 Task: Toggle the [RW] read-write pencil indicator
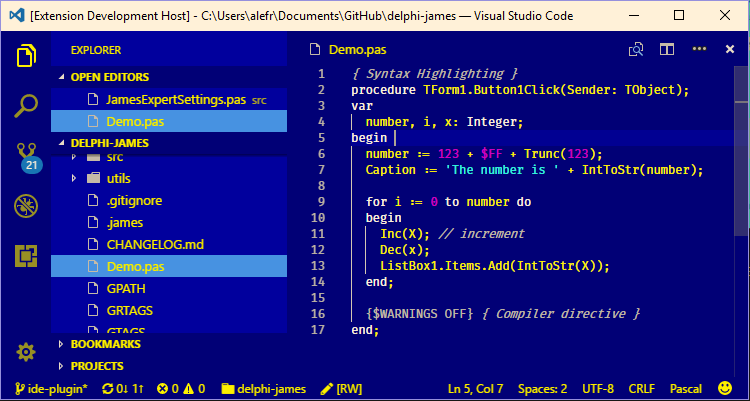pos(342,389)
